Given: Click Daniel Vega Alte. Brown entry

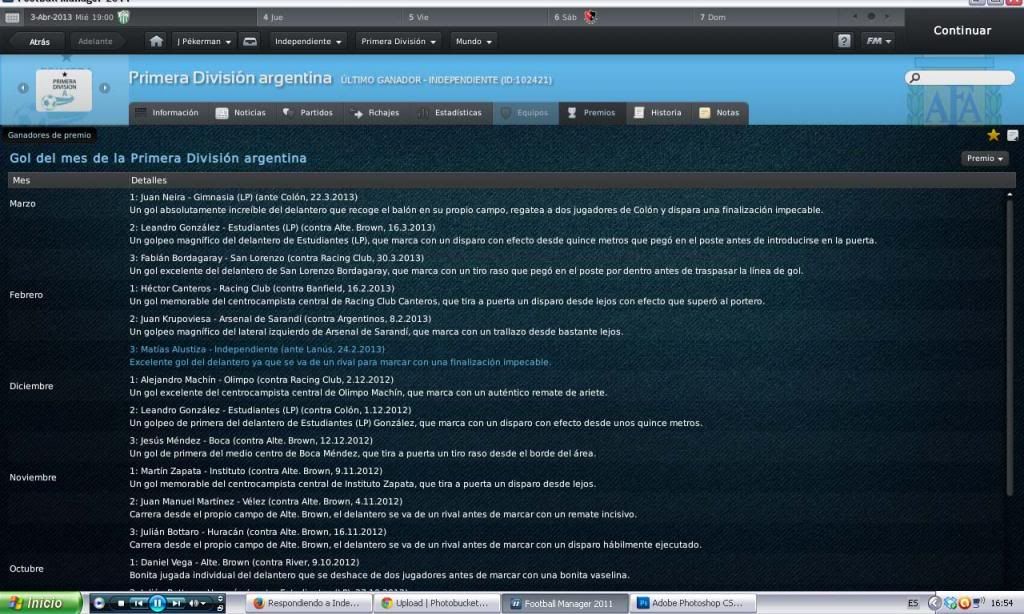Looking at the screenshot, I should click(379, 569).
